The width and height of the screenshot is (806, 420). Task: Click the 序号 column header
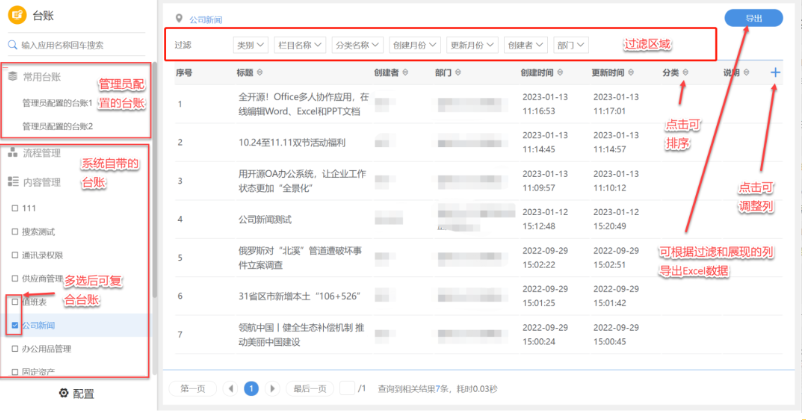pos(184,72)
